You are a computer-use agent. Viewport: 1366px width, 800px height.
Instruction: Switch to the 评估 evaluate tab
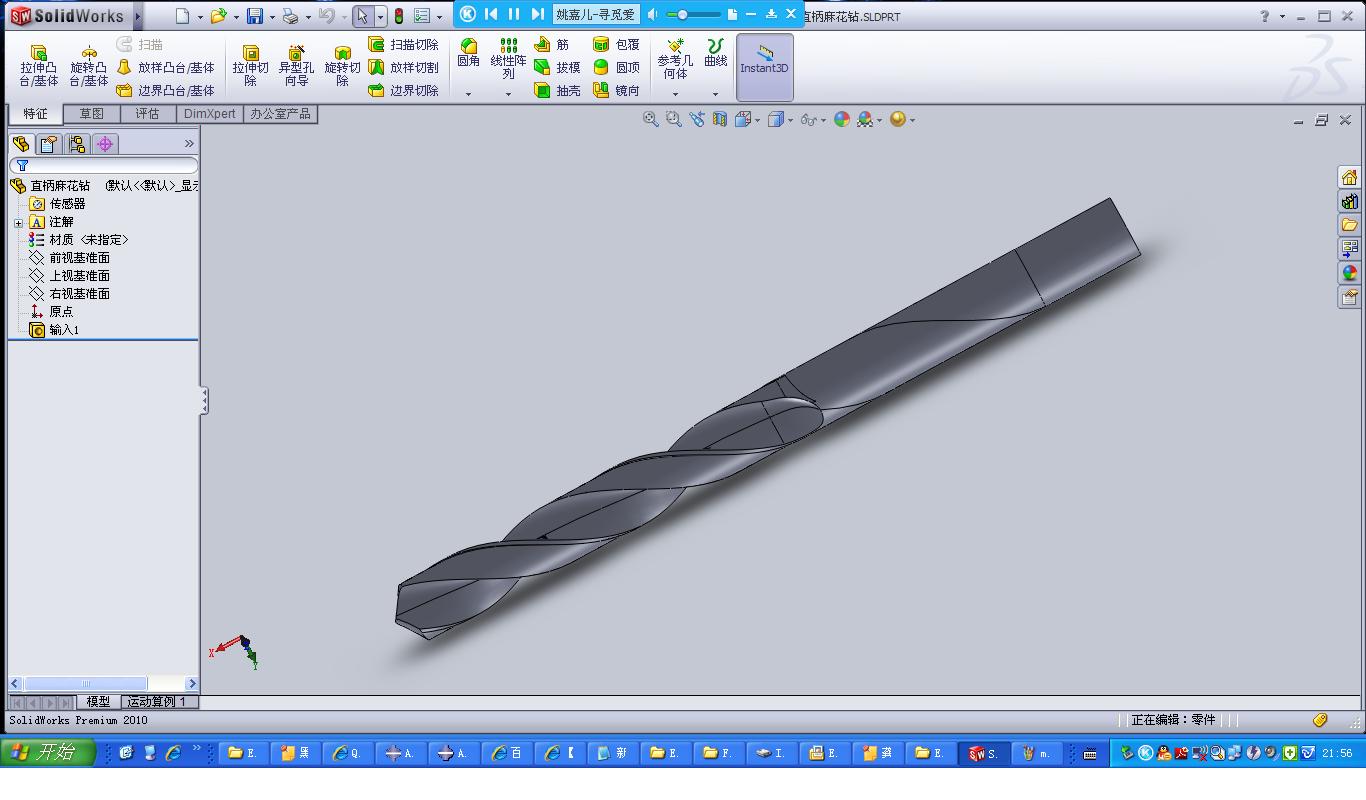point(147,114)
